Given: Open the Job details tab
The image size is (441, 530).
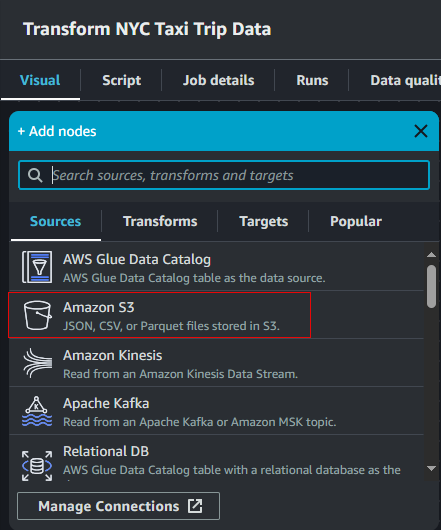Looking at the screenshot, I should tap(218, 80).
